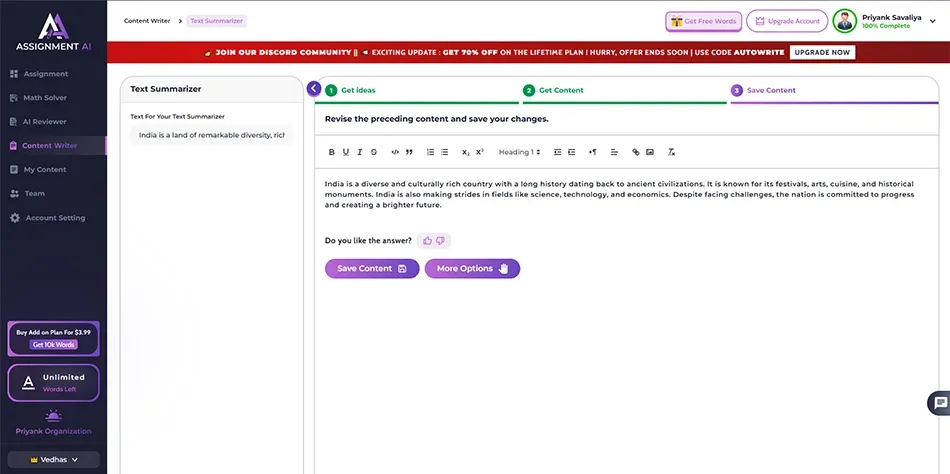
Task: Click the summarizer text input field
Action: point(211,135)
